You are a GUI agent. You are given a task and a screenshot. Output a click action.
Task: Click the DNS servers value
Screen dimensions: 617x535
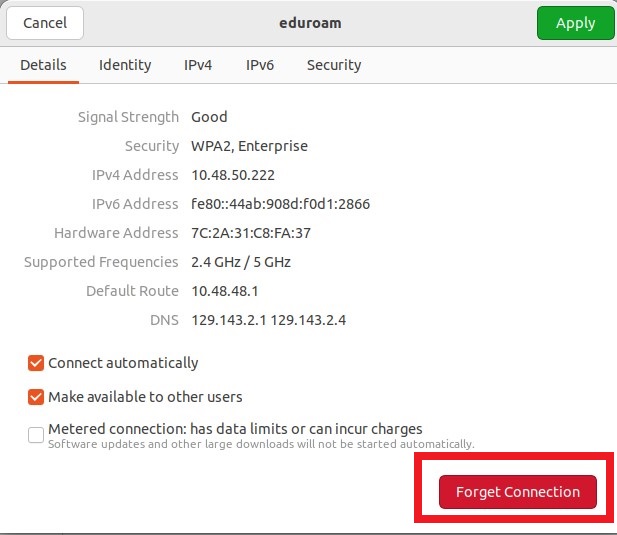pos(268,320)
